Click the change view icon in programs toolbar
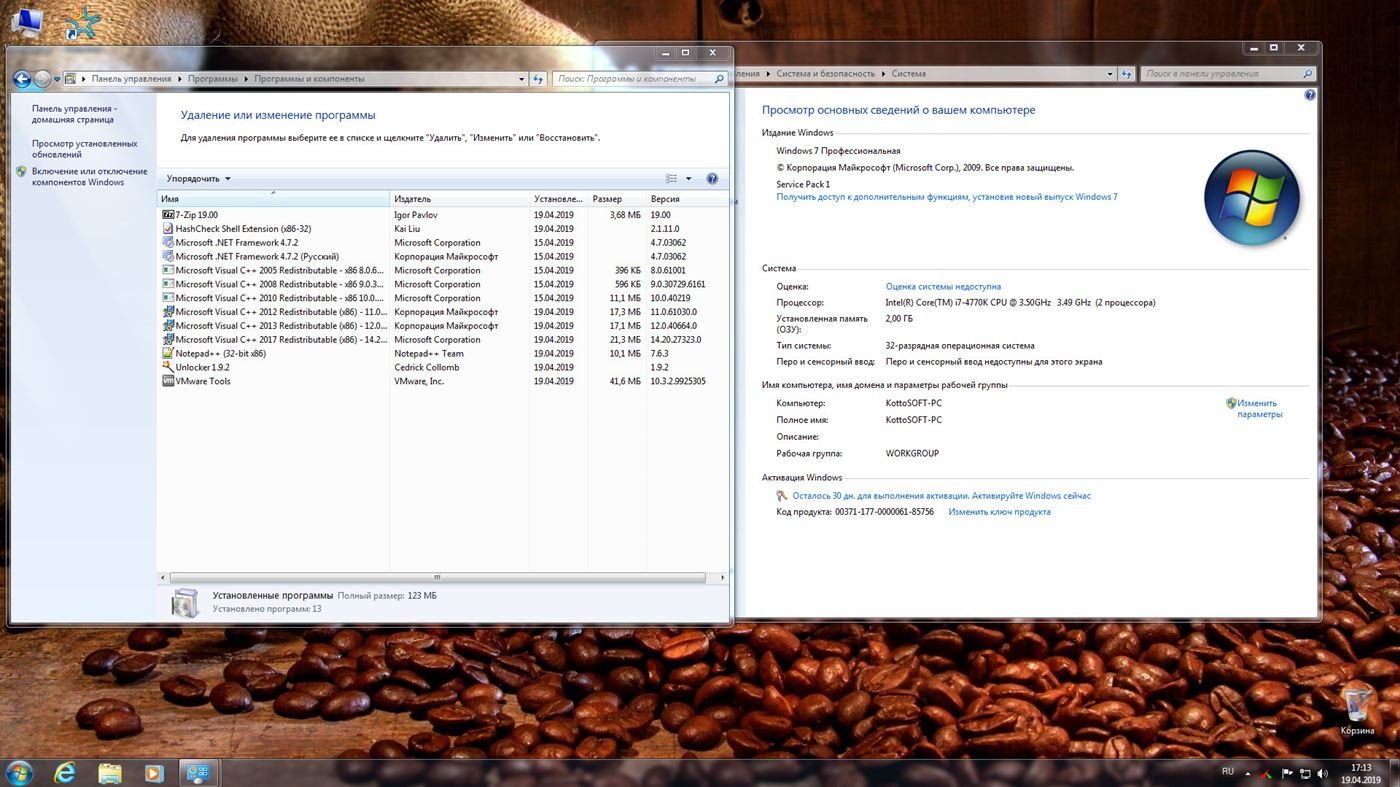The height and width of the screenshot is (787, 1400). (672, 179)
